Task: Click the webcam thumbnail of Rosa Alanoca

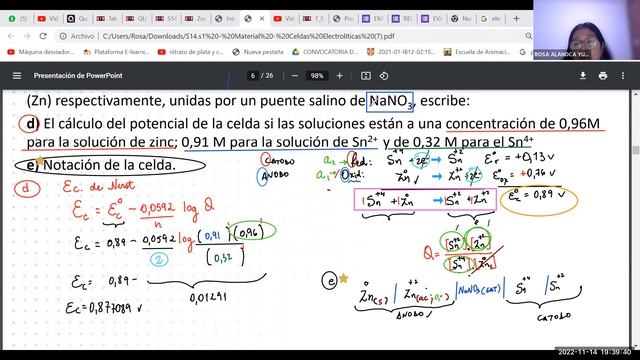Action: click(586, 30)
